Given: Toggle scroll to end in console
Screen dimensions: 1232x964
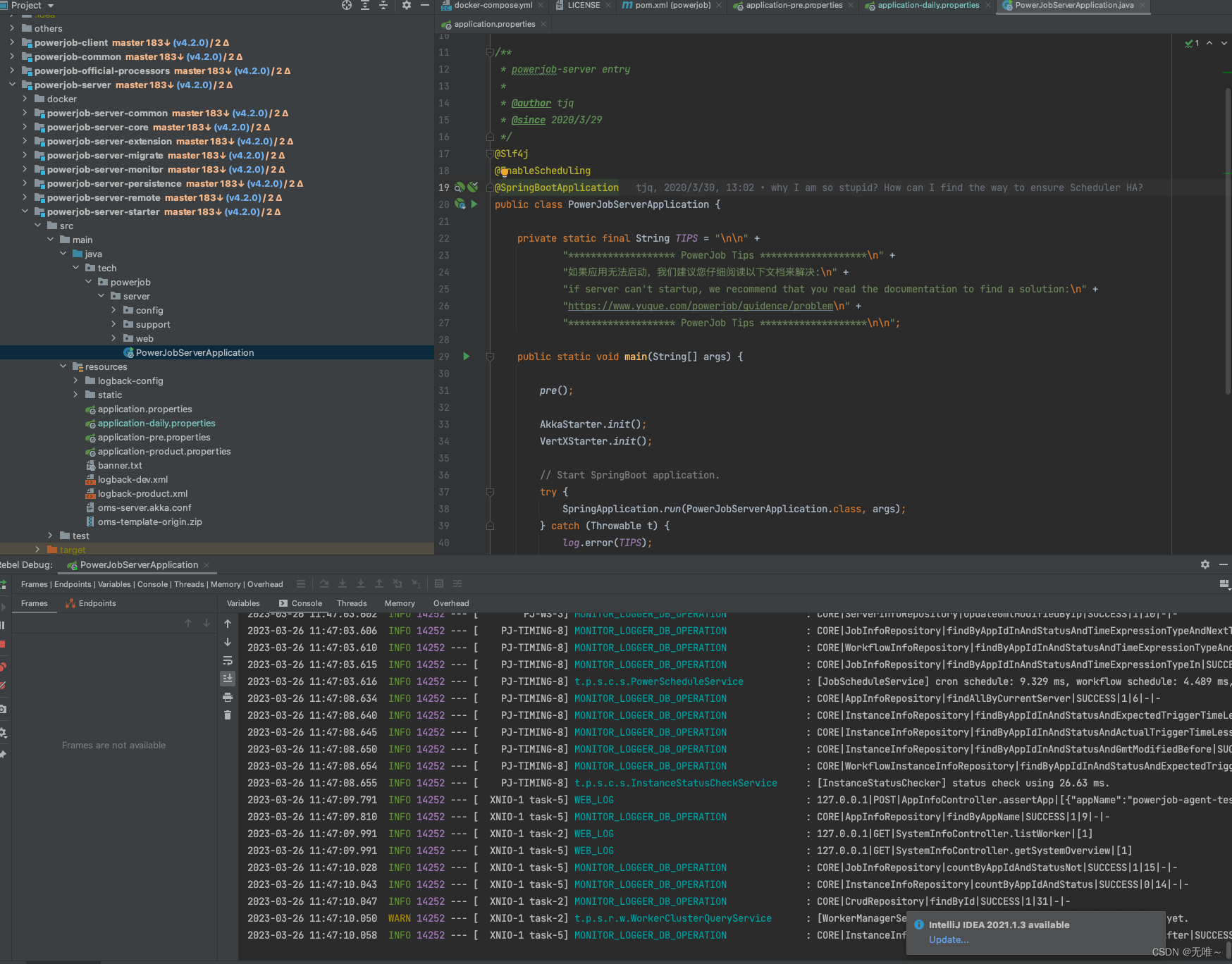Looking at the screenshot, I should pyautogui.click(x=228, y=678).
